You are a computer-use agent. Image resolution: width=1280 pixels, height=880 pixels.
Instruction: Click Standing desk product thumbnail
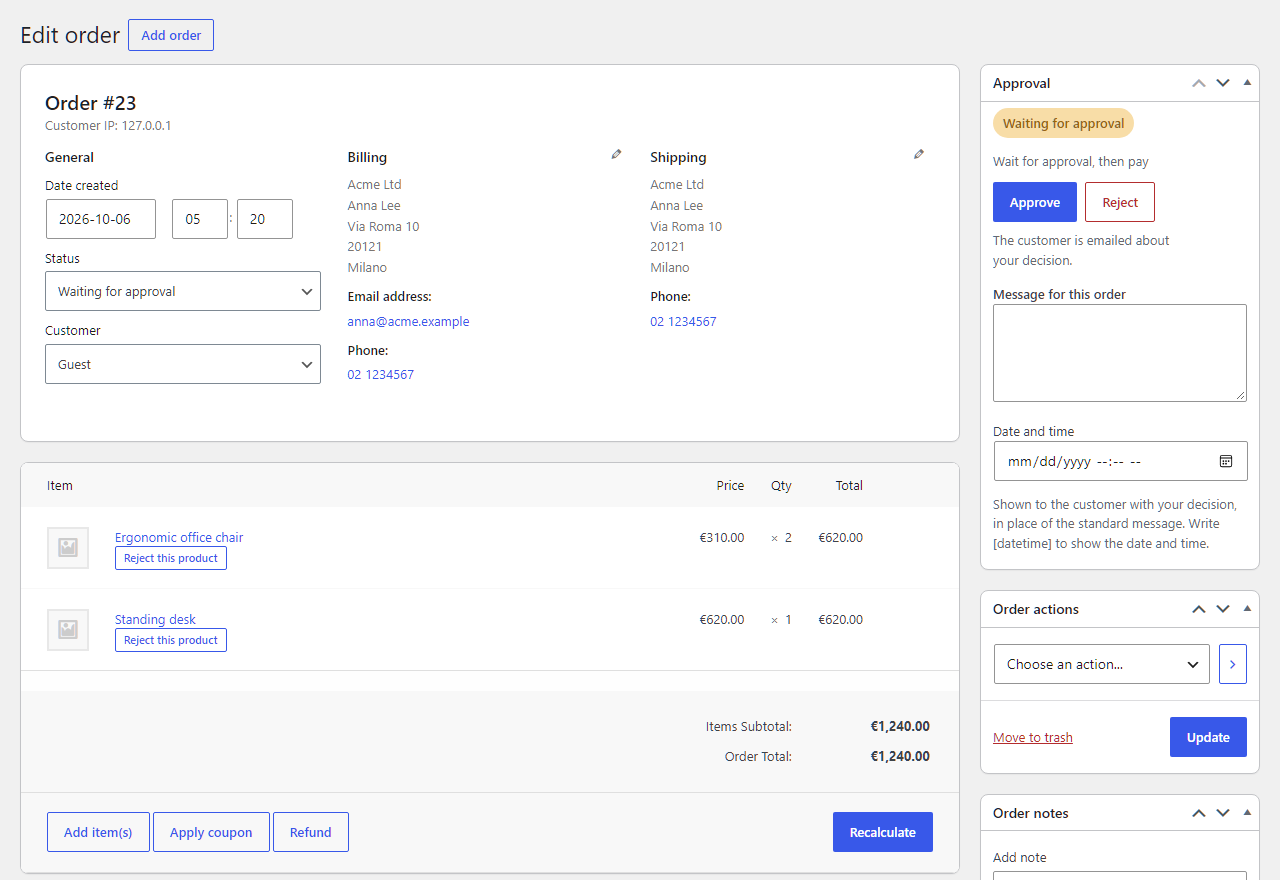pos(68,630)
